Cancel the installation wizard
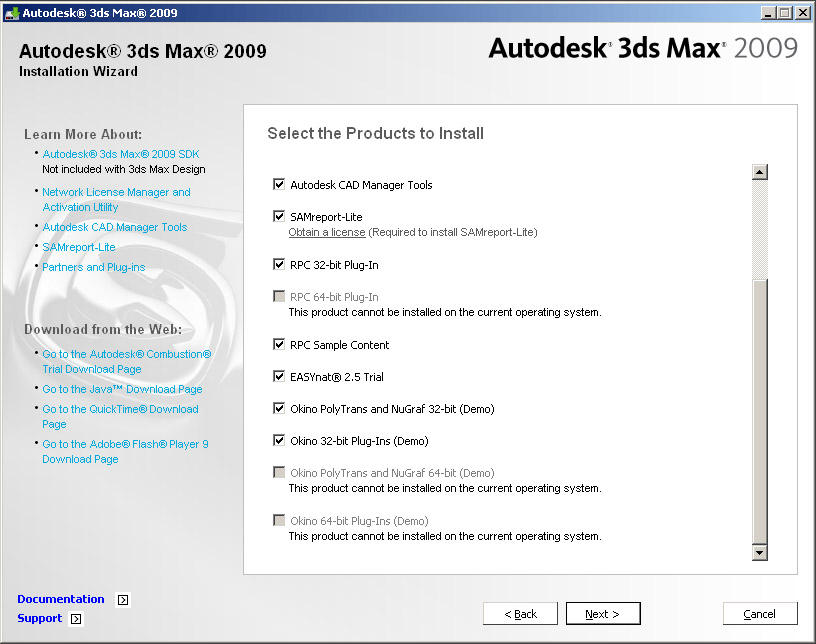 [760, 613]
